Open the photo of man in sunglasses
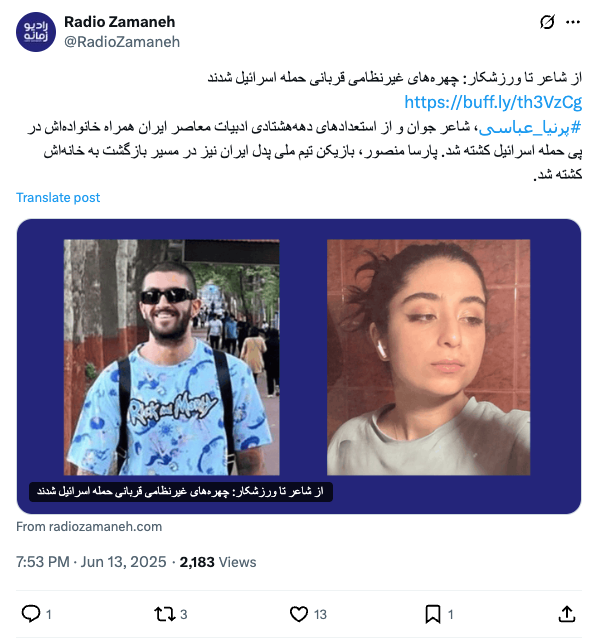The height and width of the screenshot is (638, 598). (171, 357)
